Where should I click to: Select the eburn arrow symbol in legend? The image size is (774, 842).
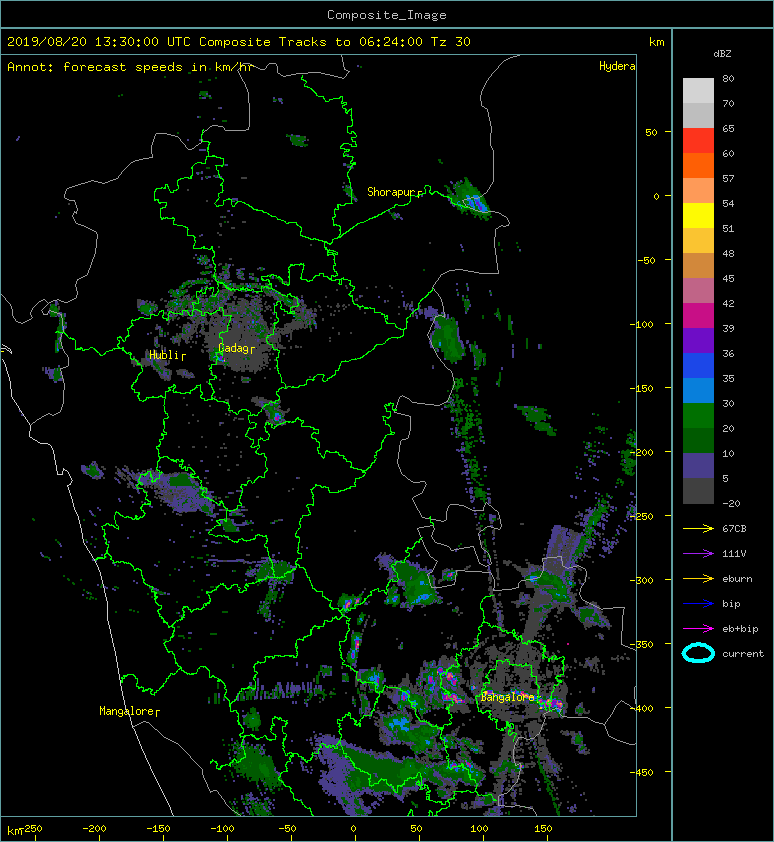click(x=698, y=579)
